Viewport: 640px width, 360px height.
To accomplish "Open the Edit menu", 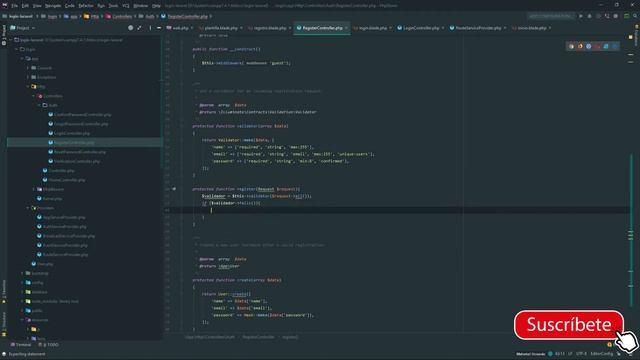I will click(25, 6).
